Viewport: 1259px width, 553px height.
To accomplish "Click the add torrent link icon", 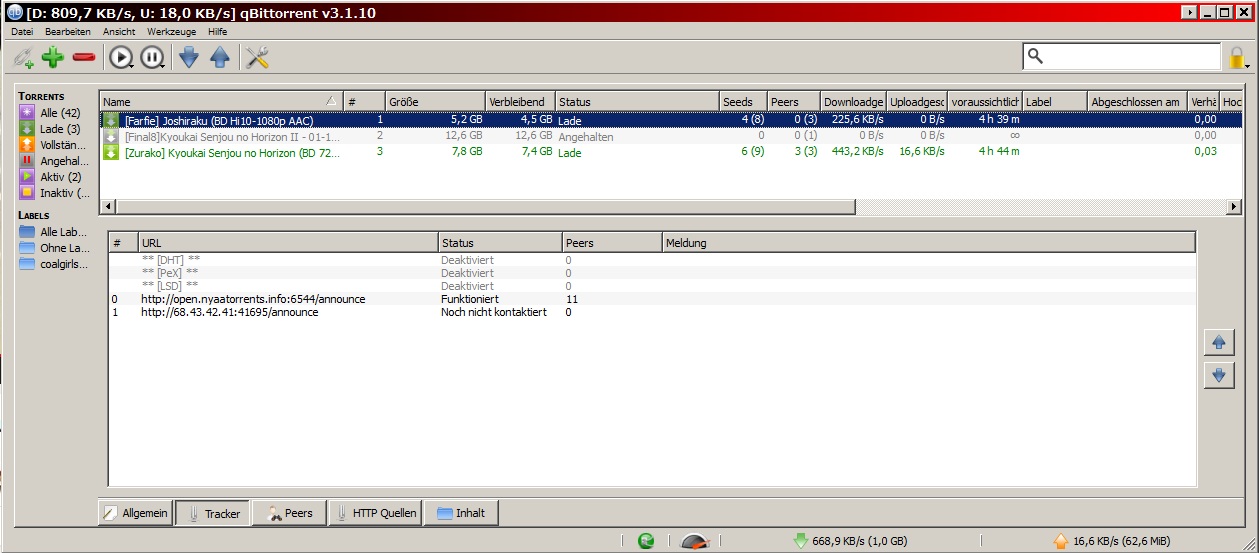I will (x=22, y=58).
